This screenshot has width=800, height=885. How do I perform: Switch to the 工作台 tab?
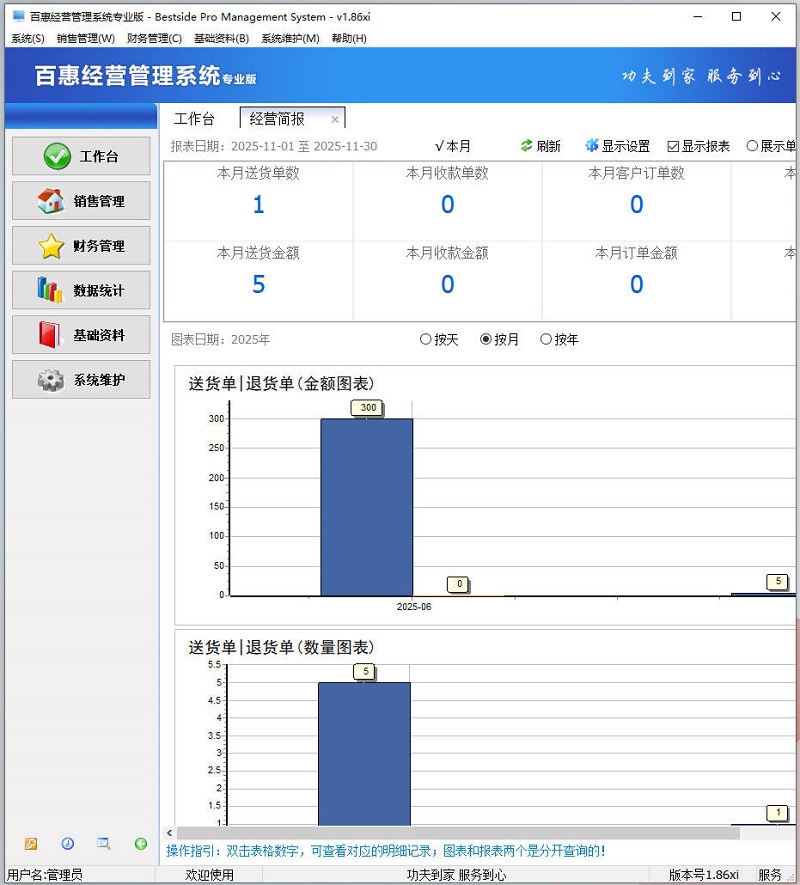pos(194,119)
